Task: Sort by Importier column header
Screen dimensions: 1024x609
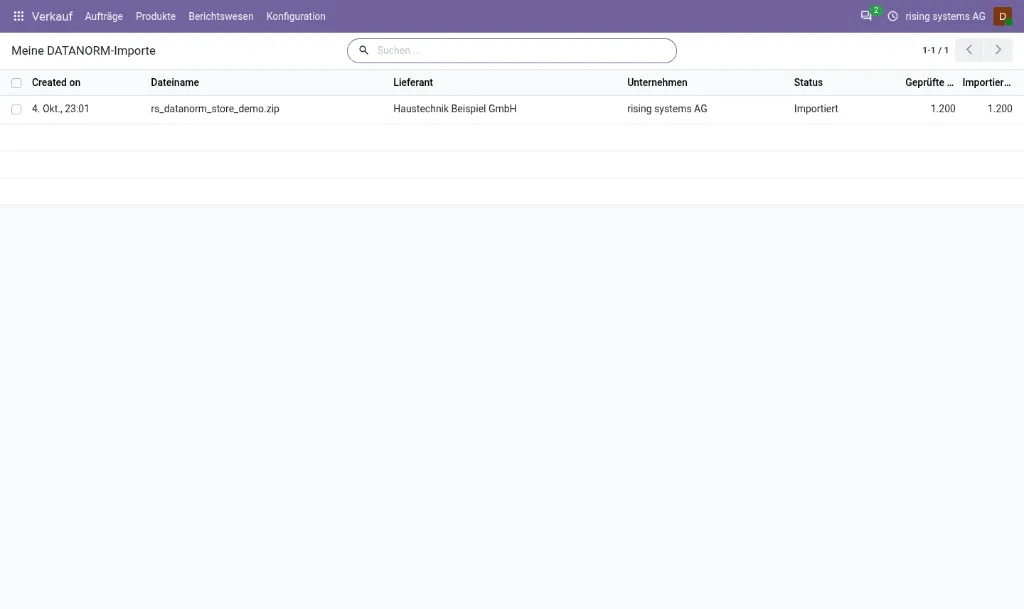Action: (x=986, y=82)
